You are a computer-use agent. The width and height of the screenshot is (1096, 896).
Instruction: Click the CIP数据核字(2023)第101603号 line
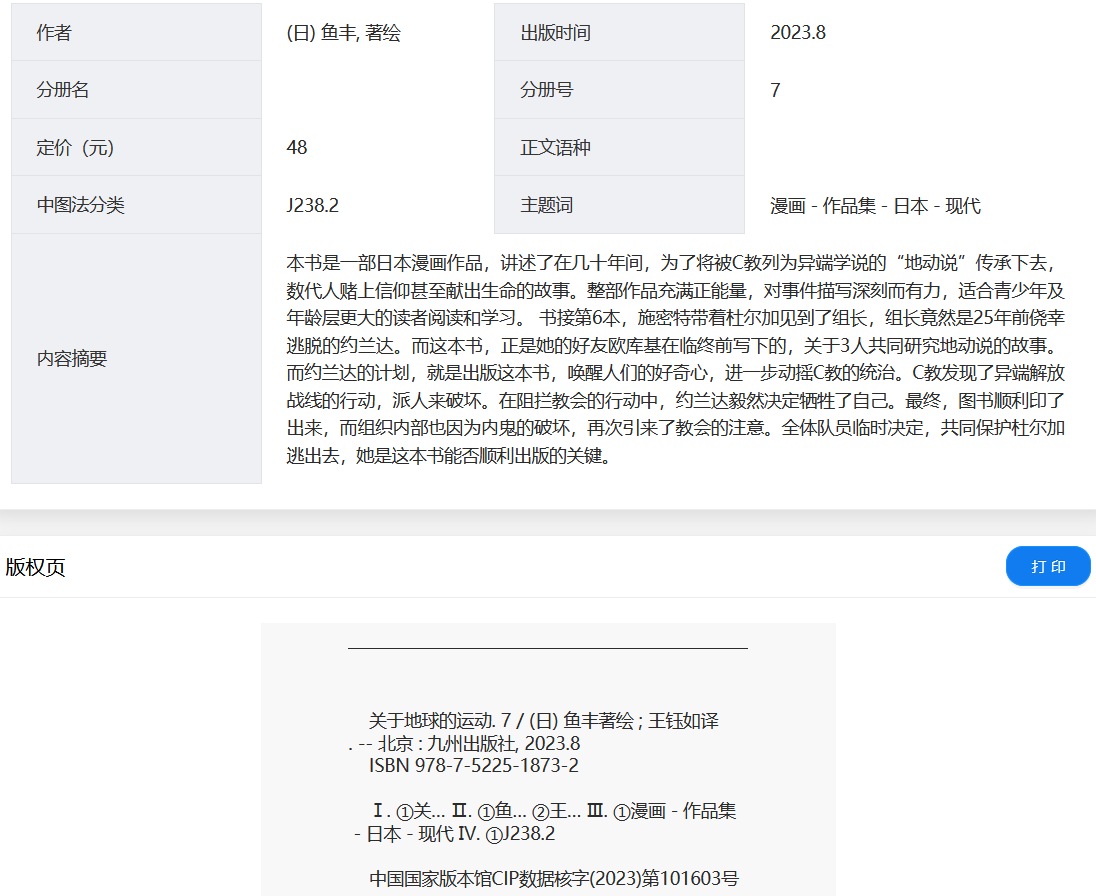click(554, 879)
